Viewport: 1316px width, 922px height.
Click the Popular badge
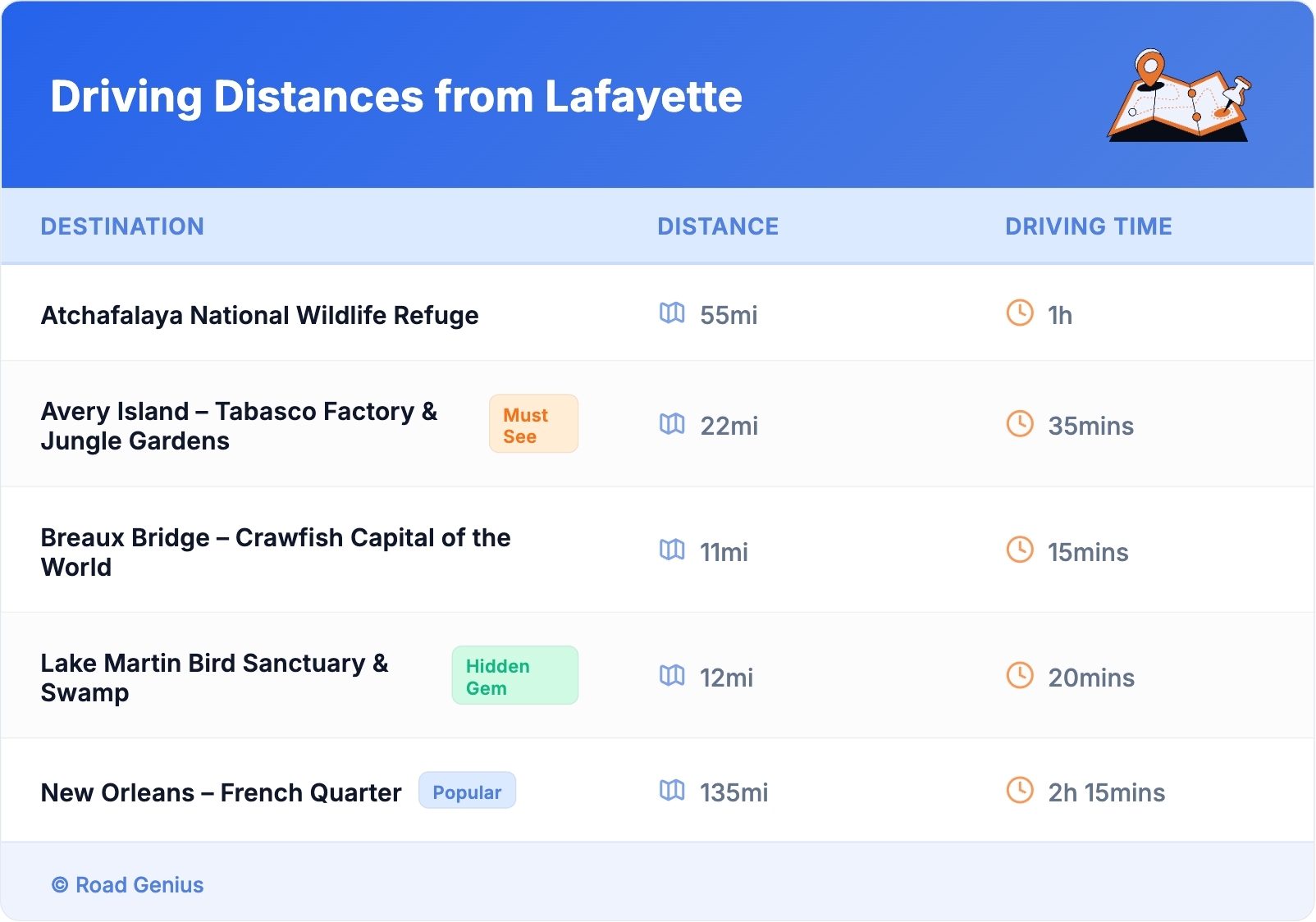(x=467, y=791)
